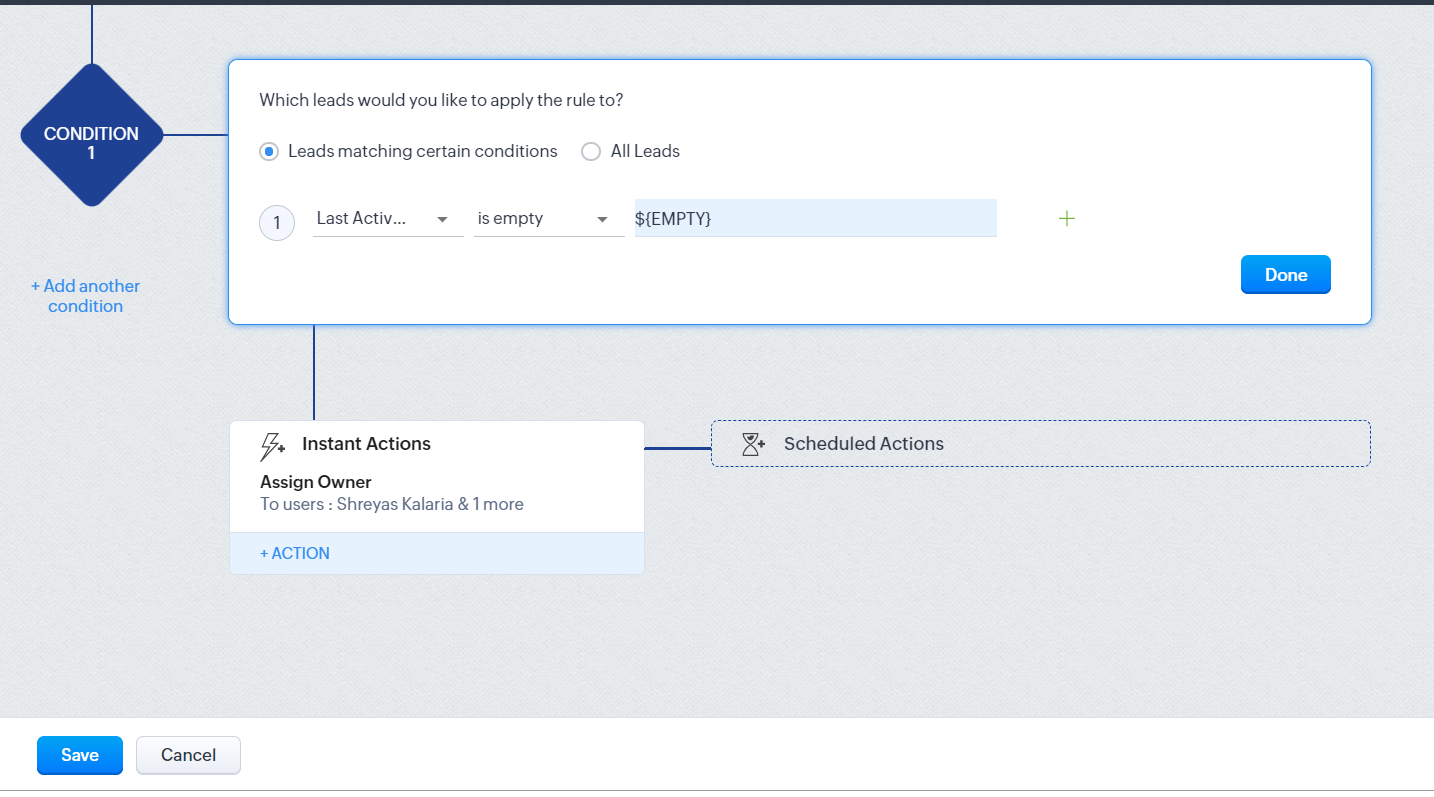The image size is (1434, 797).
Task: Choose the All Leads radio option
Action: tap(591, 152)
